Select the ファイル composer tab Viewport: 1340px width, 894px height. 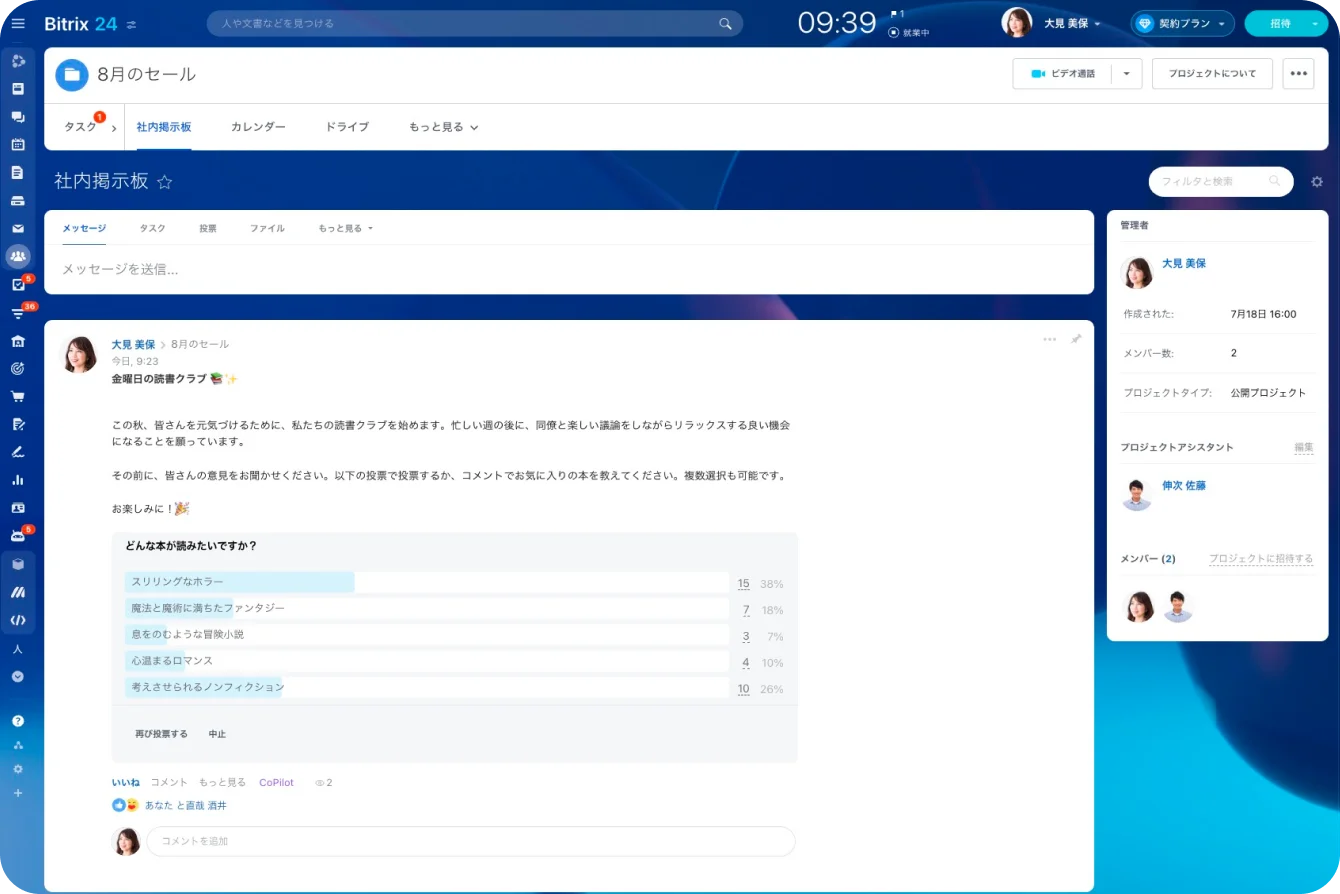coord(267,228)
